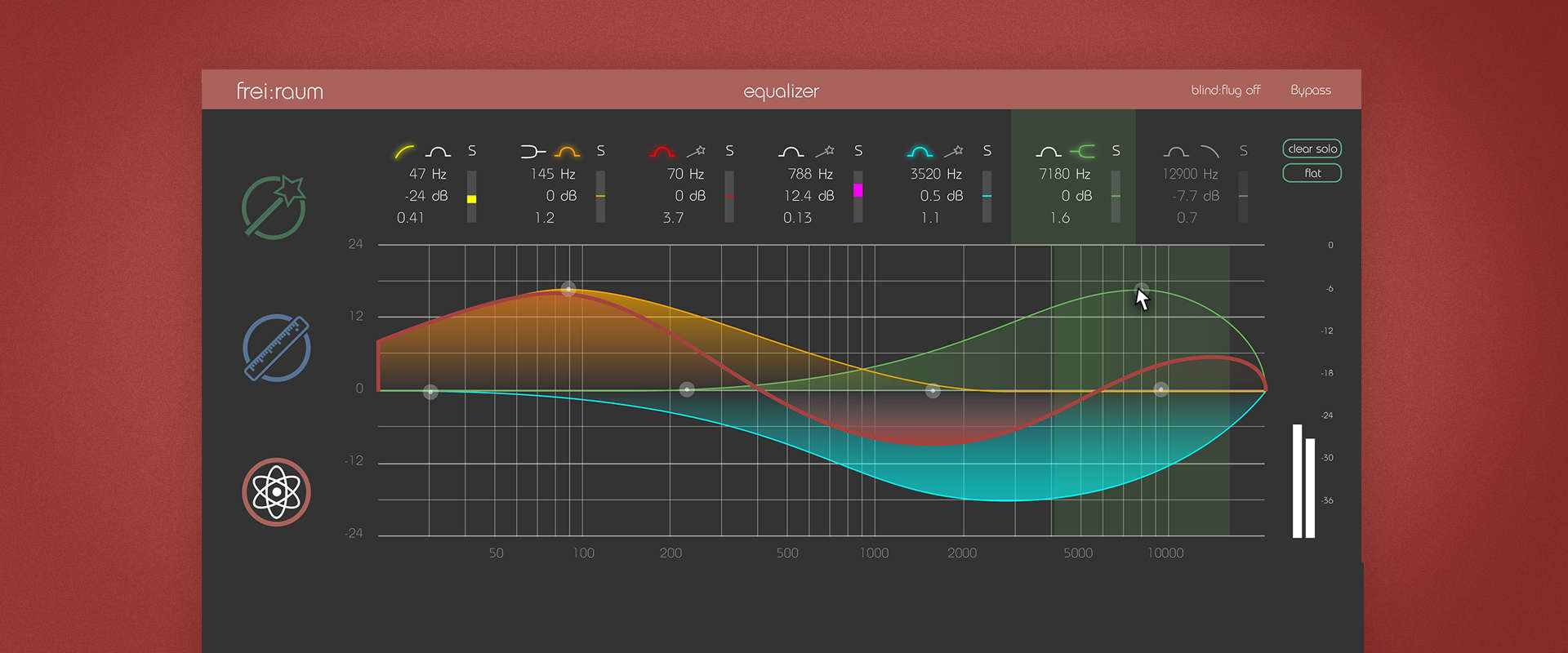
Task: Click the 70 Hz frequency value
Action: coord(685,174)
